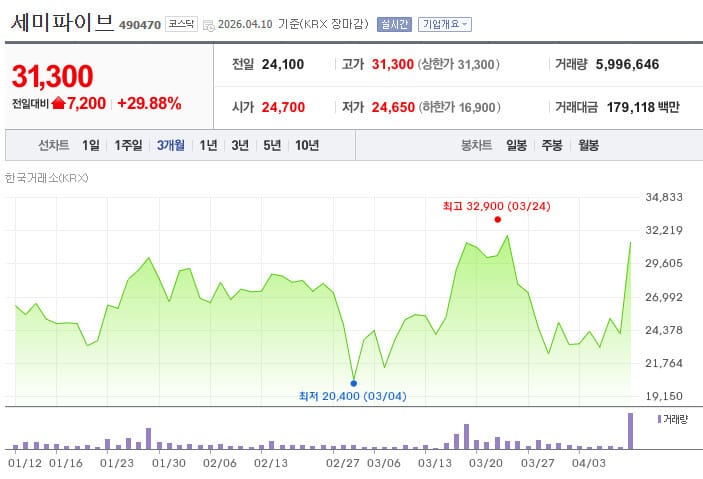
Task: Toggle the 실시간 real-time button
Action: (x=393, y=24)
